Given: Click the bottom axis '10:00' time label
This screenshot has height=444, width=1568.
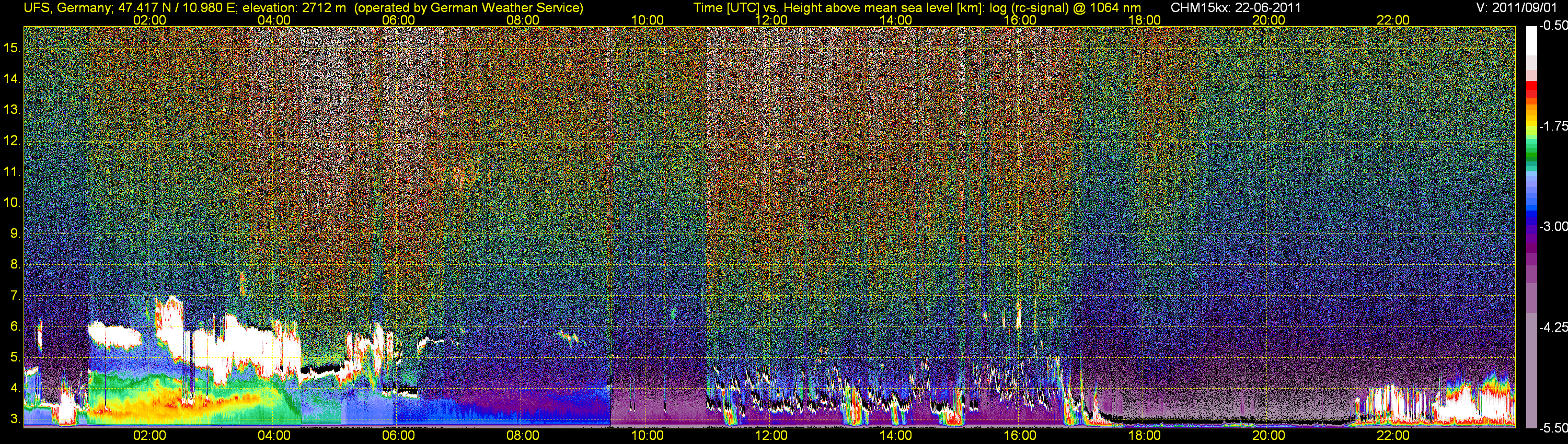Looking at the screenshot, I should coord(647,436).
